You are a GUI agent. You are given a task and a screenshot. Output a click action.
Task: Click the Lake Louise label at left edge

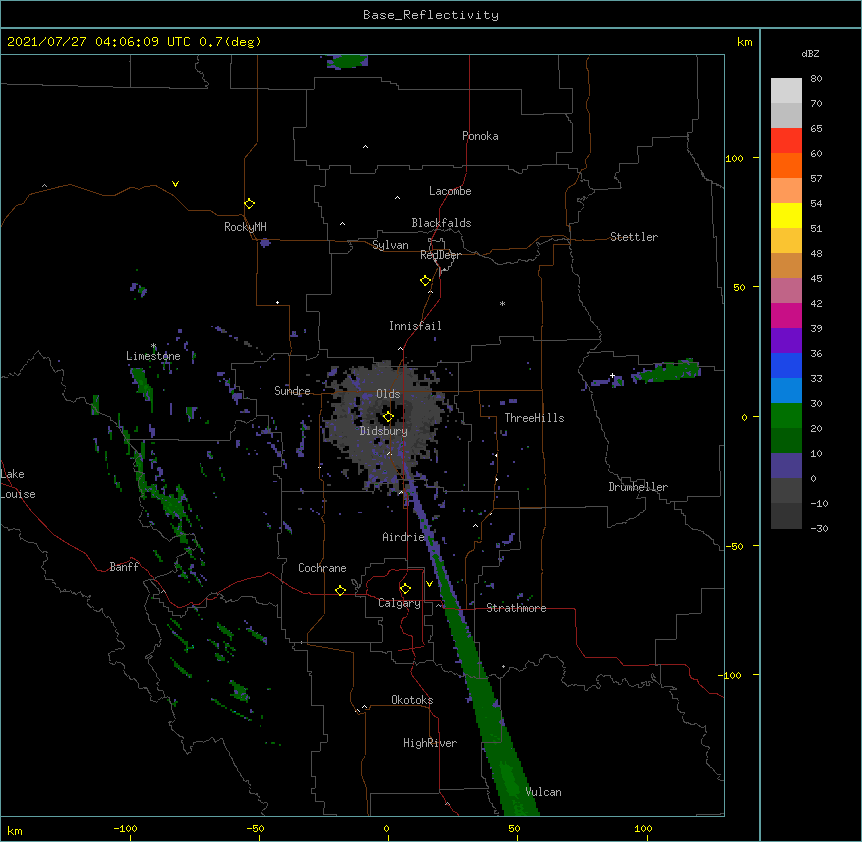tap(18, 484)
